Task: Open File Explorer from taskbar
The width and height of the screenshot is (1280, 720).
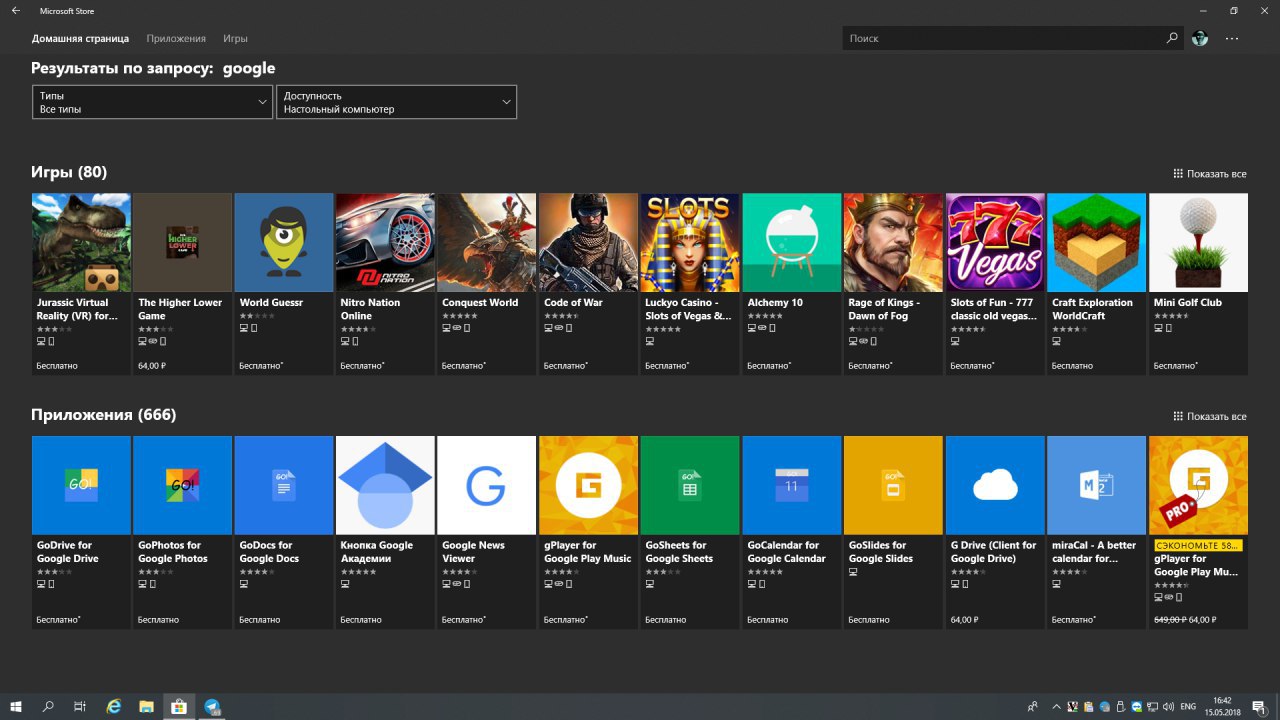Action: 146,706
